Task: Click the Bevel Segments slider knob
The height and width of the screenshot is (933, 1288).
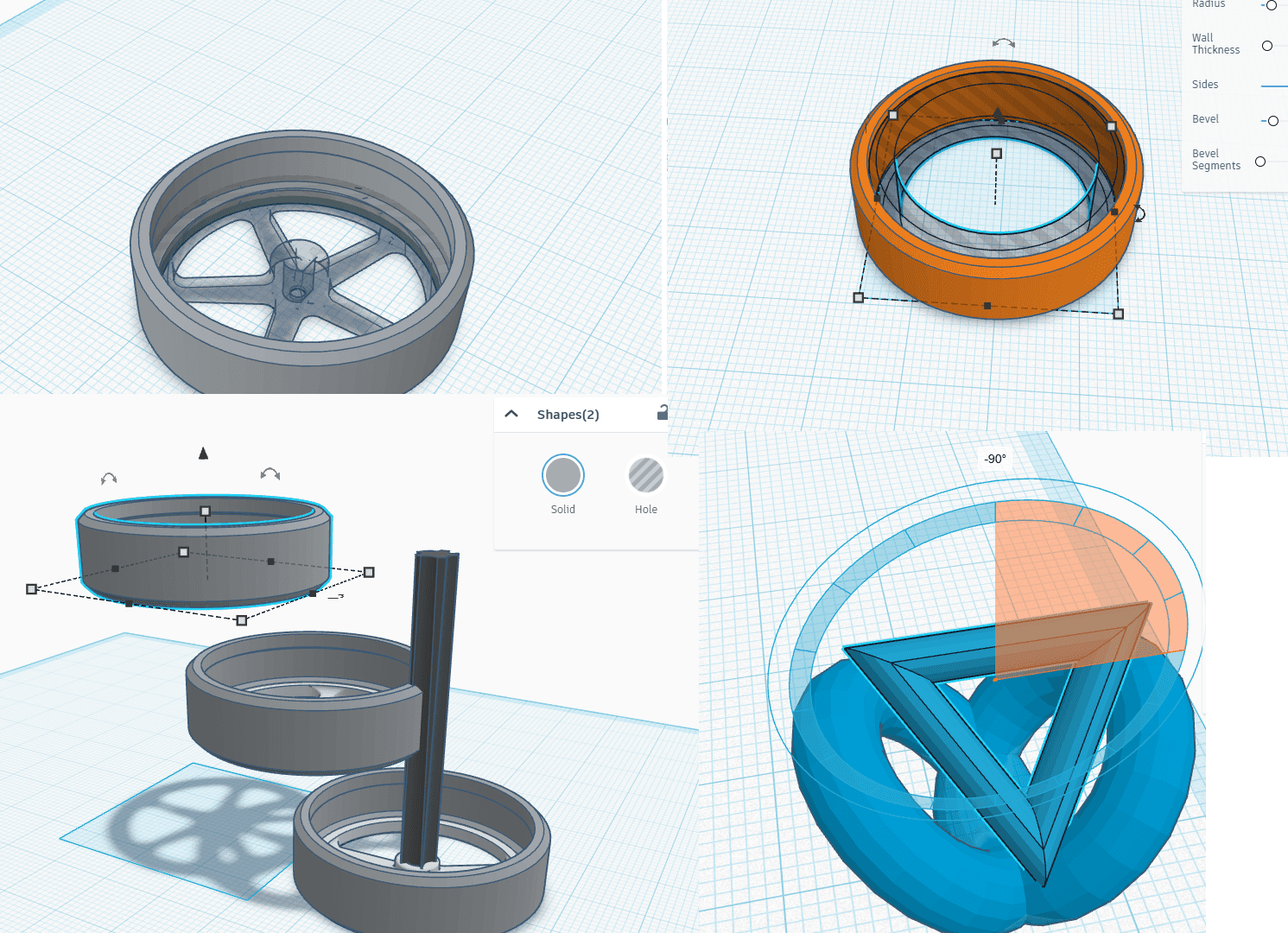Action: pos(1260,162)
